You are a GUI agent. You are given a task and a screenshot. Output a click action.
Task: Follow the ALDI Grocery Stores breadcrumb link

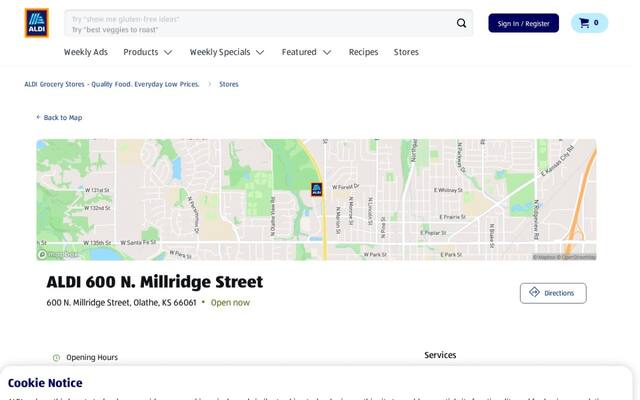112,84
